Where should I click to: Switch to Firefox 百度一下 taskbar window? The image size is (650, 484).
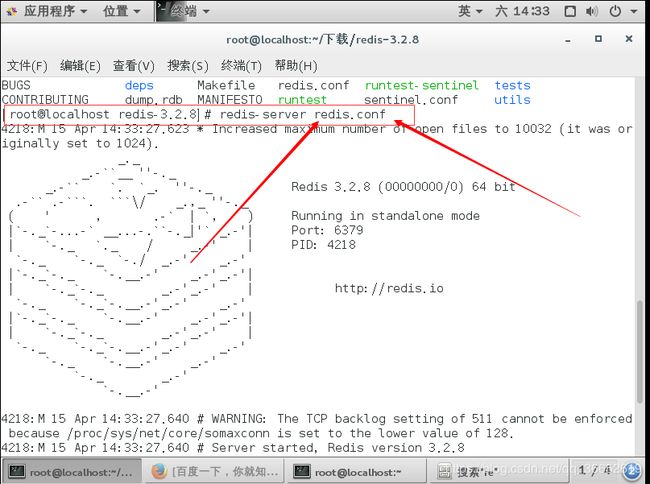pos(214,472)
